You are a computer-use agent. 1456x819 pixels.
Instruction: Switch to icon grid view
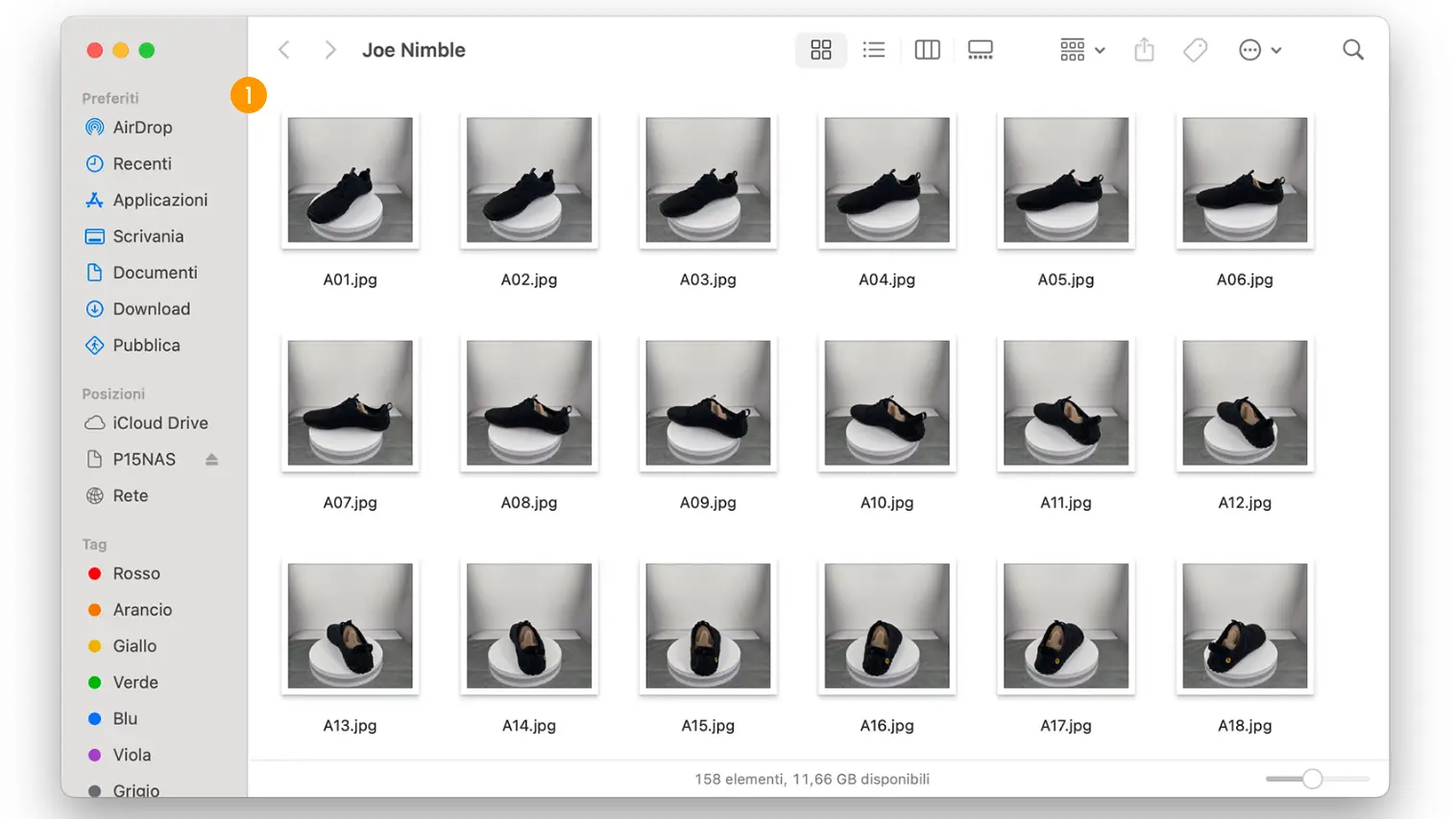pyautogui.click(x=820, y=50)
